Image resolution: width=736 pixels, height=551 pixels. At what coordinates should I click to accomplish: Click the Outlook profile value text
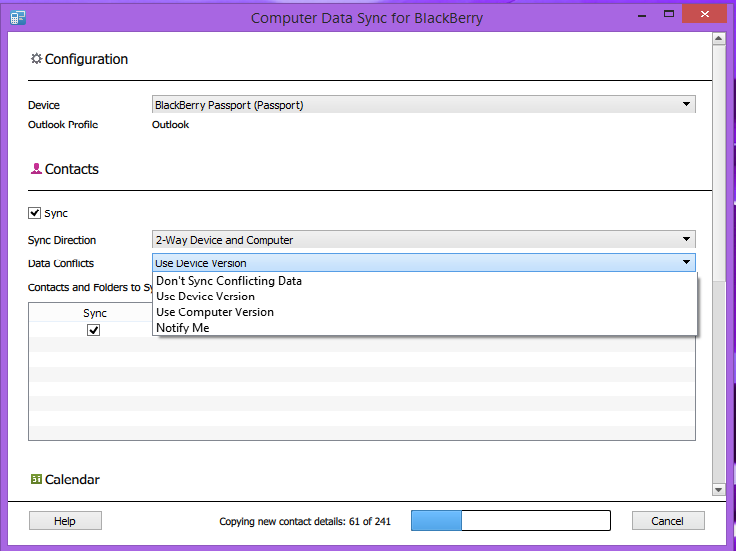[x=170, y=124]
